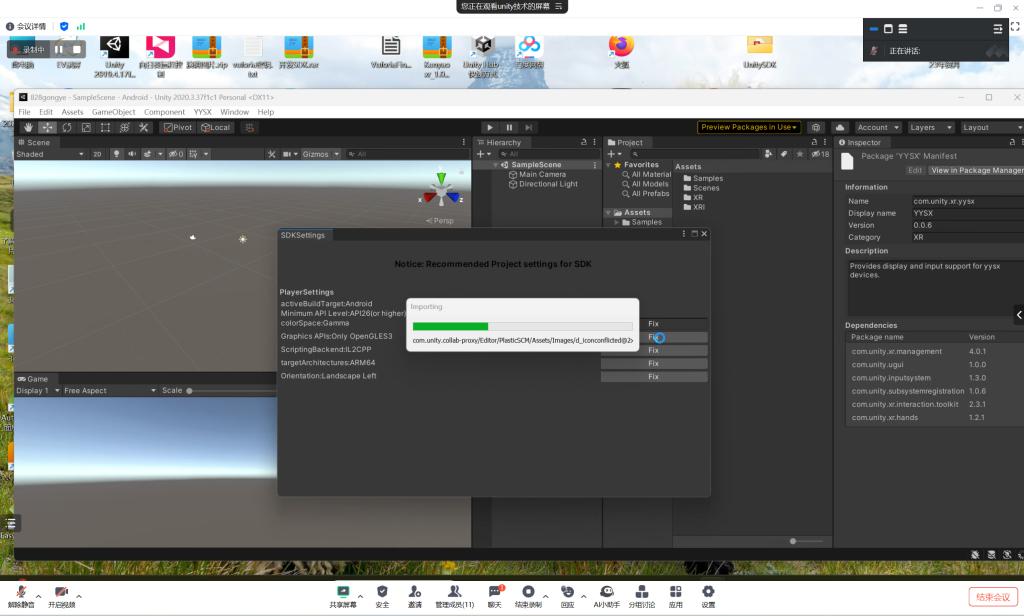The width and height of the screenshot is (1024, 616).
Task: Toggle scene lighting bulb icon
Action: (x=116, y=154)
